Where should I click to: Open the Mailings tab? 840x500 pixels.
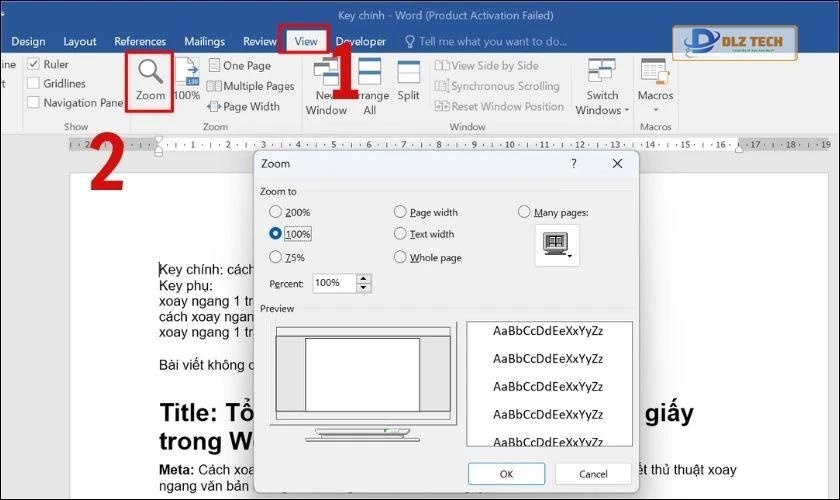click(x=205, y=41)
